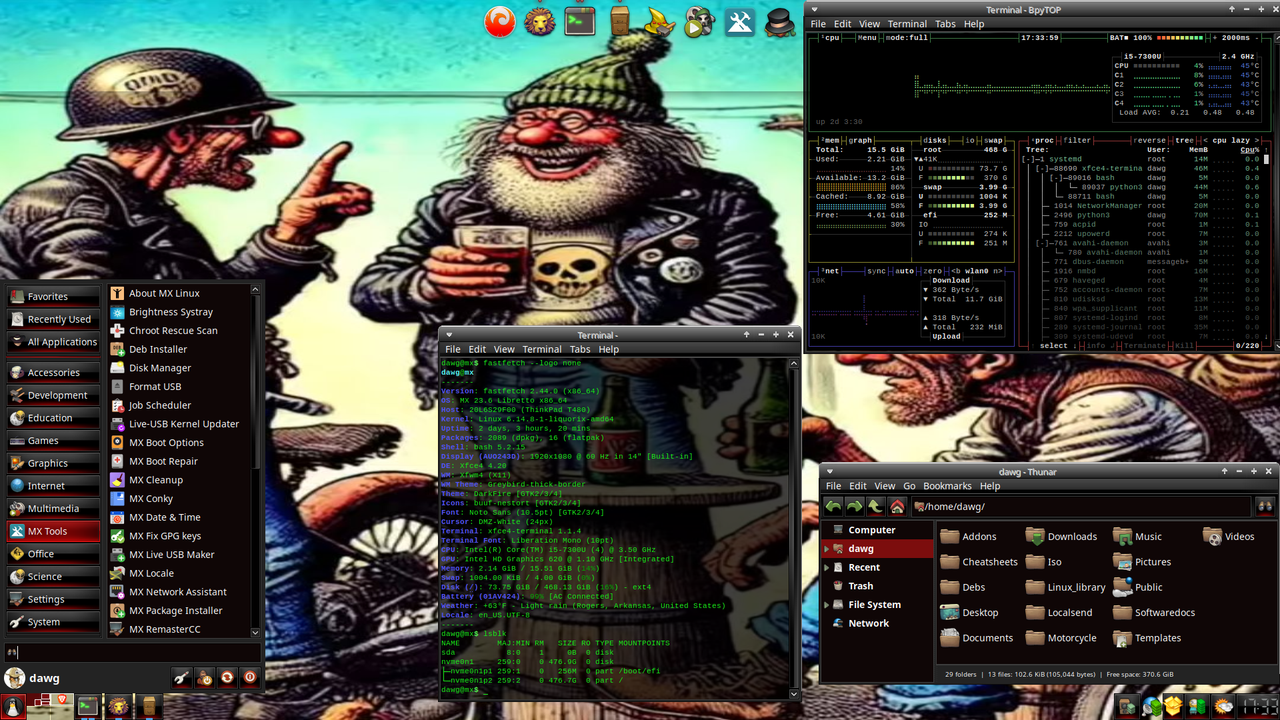
Task: Click the switch user icon in Whisker menu
Action: click(x=204, y=677)
